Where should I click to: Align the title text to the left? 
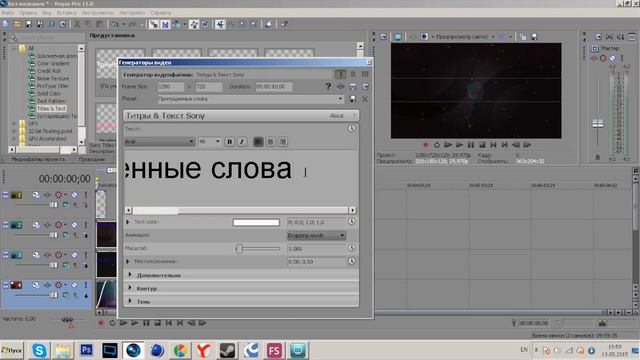258,142
